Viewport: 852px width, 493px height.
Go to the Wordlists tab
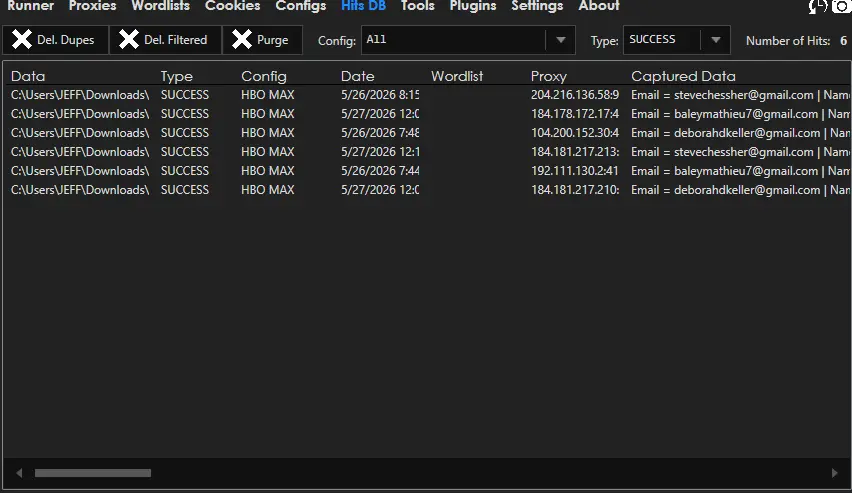160,6
